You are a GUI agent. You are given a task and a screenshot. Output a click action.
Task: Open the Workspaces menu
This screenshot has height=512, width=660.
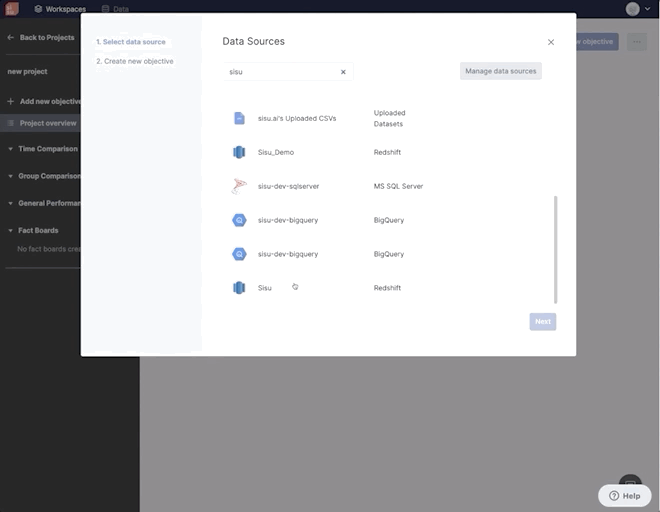[x=60, y=9]
